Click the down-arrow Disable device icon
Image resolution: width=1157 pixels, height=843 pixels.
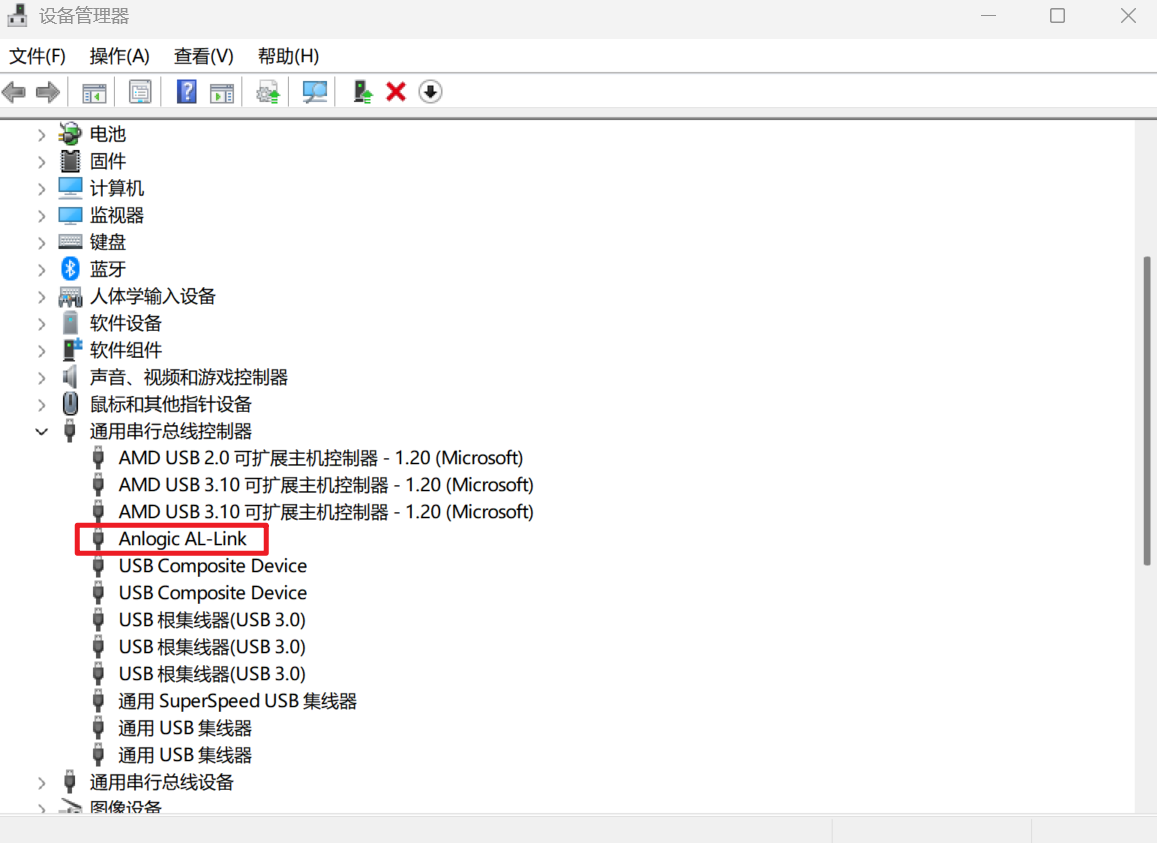point(430,92)
